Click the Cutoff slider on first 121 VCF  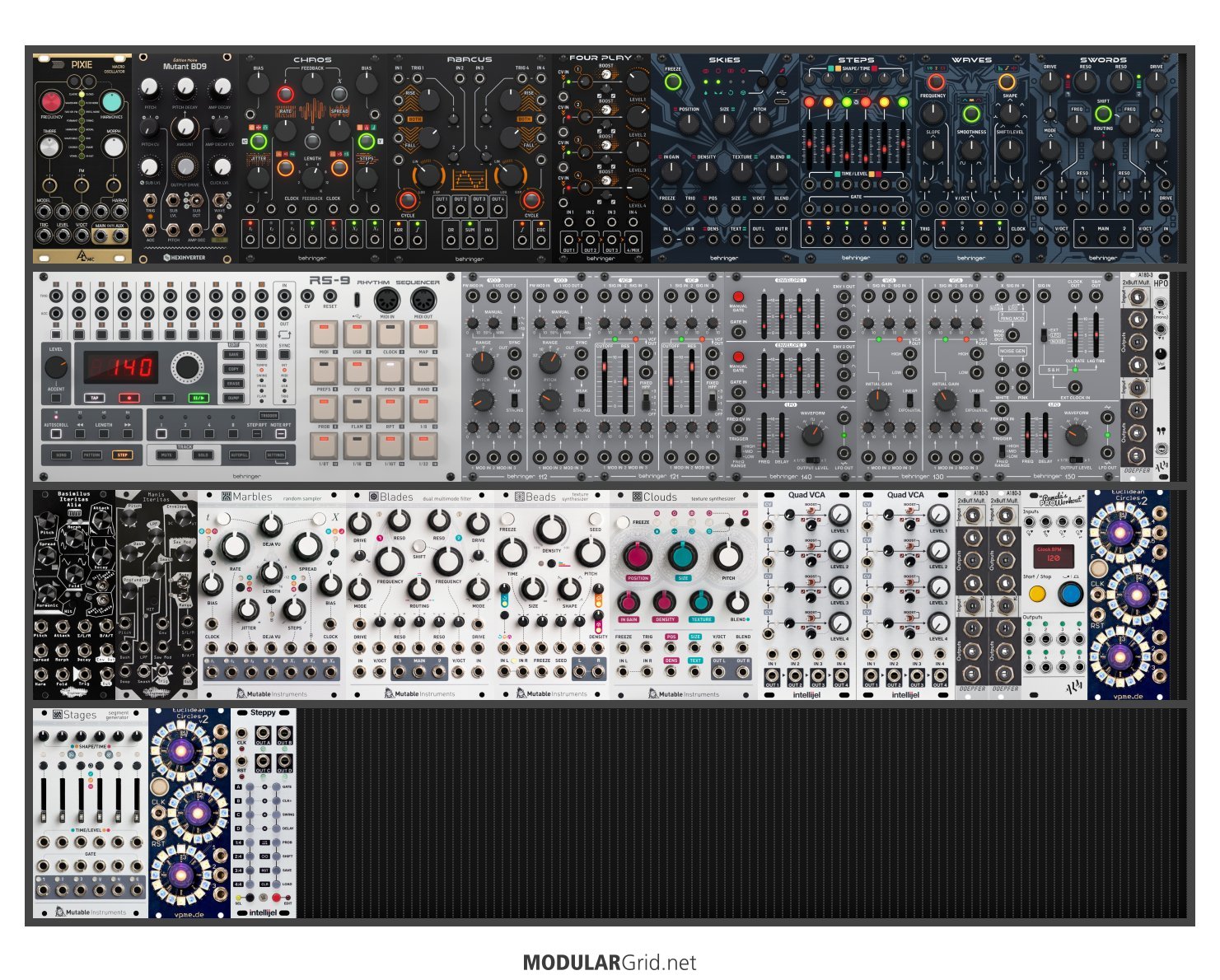[x=605, y=381]
